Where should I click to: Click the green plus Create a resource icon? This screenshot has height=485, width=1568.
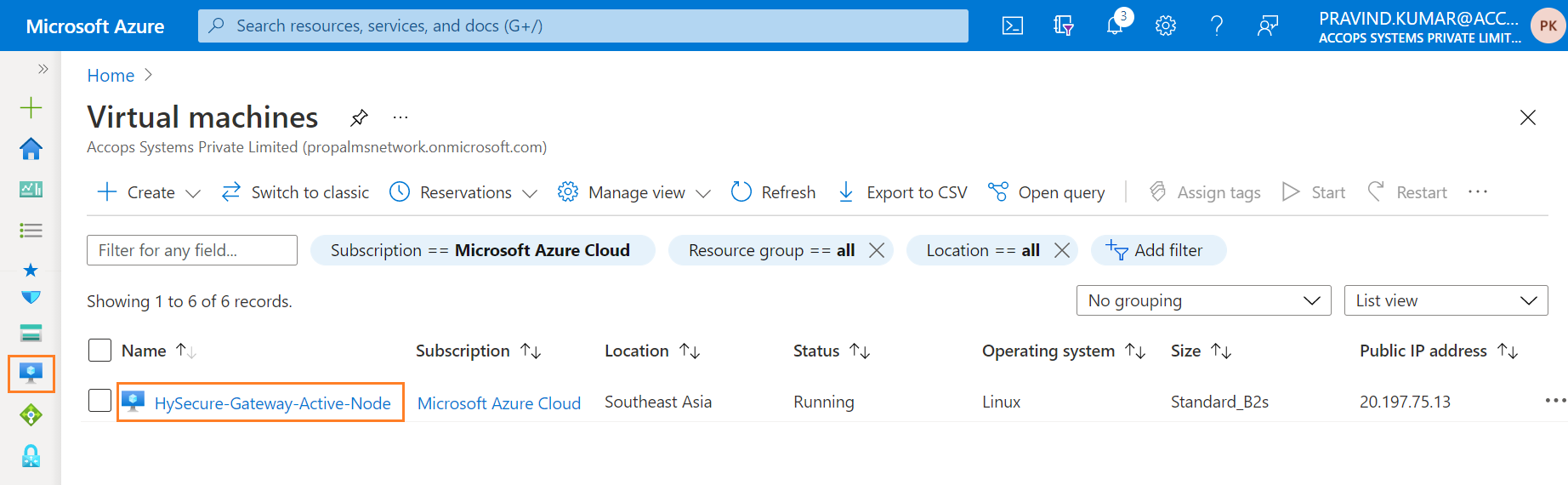[x=31, y=107]
